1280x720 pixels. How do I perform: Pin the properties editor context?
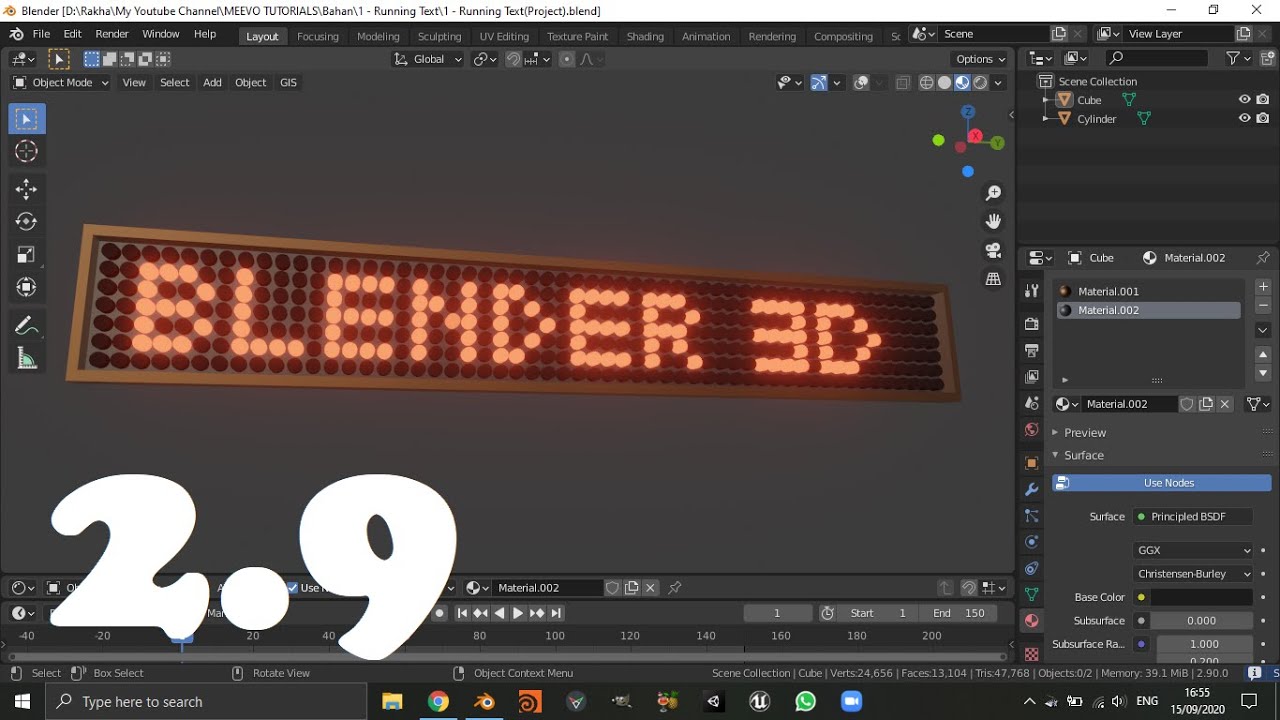(x=1262, y=258)
